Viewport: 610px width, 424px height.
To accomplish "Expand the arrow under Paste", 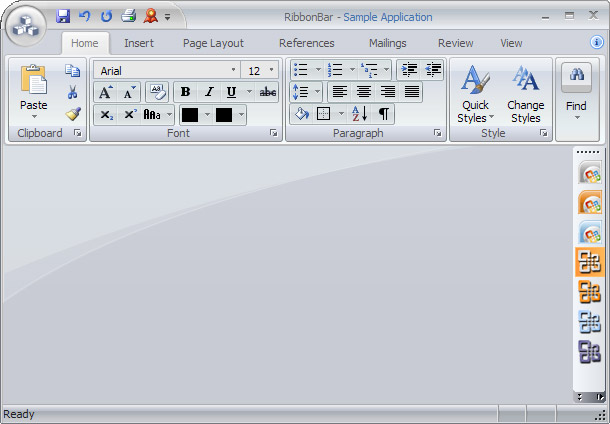I will 34,117.
